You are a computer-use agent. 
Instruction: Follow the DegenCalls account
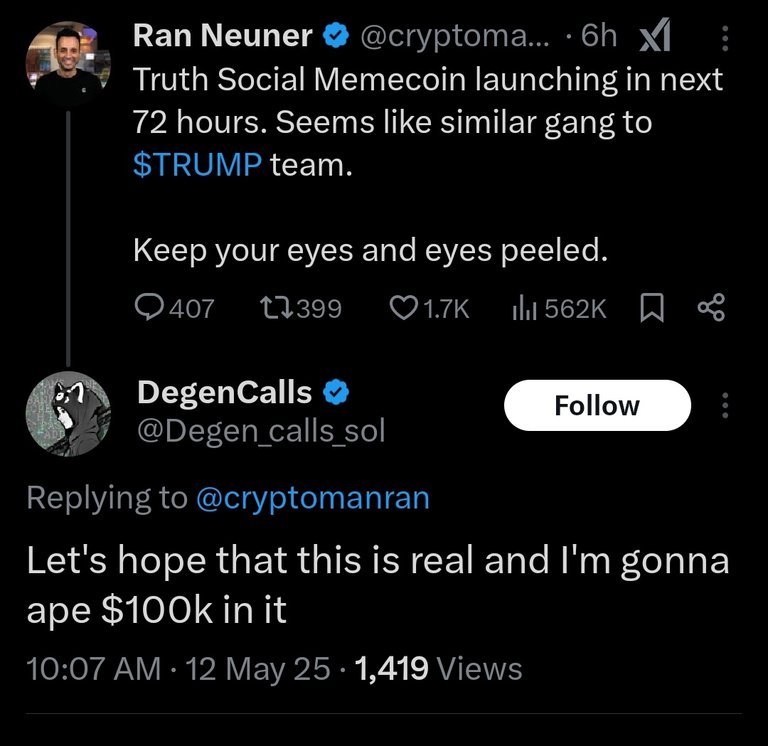(x=597, y=405)
